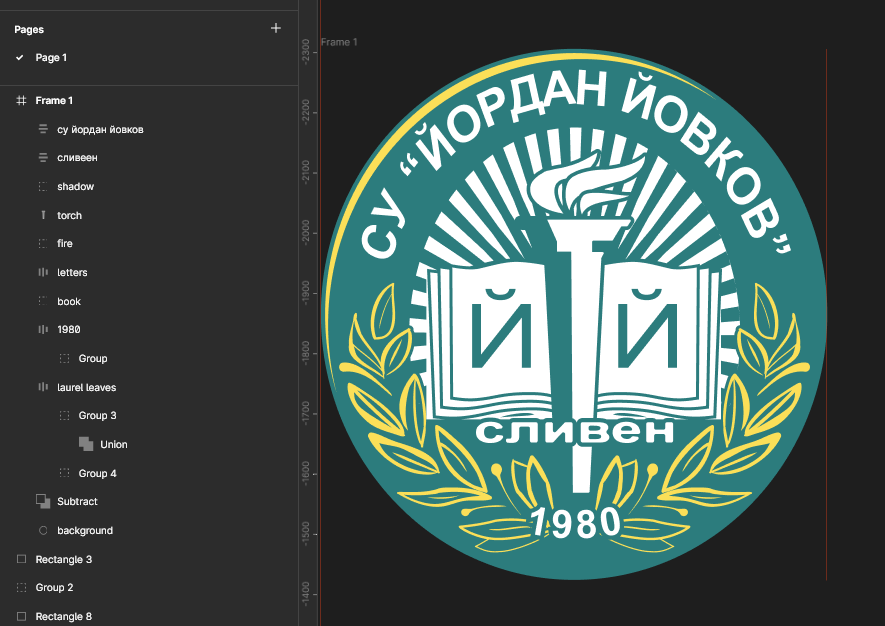Select the fire layer name
Screen dimensions: 885x626
click(65, 243)
